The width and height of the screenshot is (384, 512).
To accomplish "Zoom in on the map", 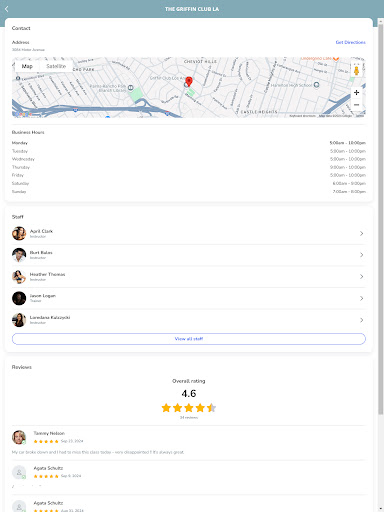I will (x=356, y=92).
